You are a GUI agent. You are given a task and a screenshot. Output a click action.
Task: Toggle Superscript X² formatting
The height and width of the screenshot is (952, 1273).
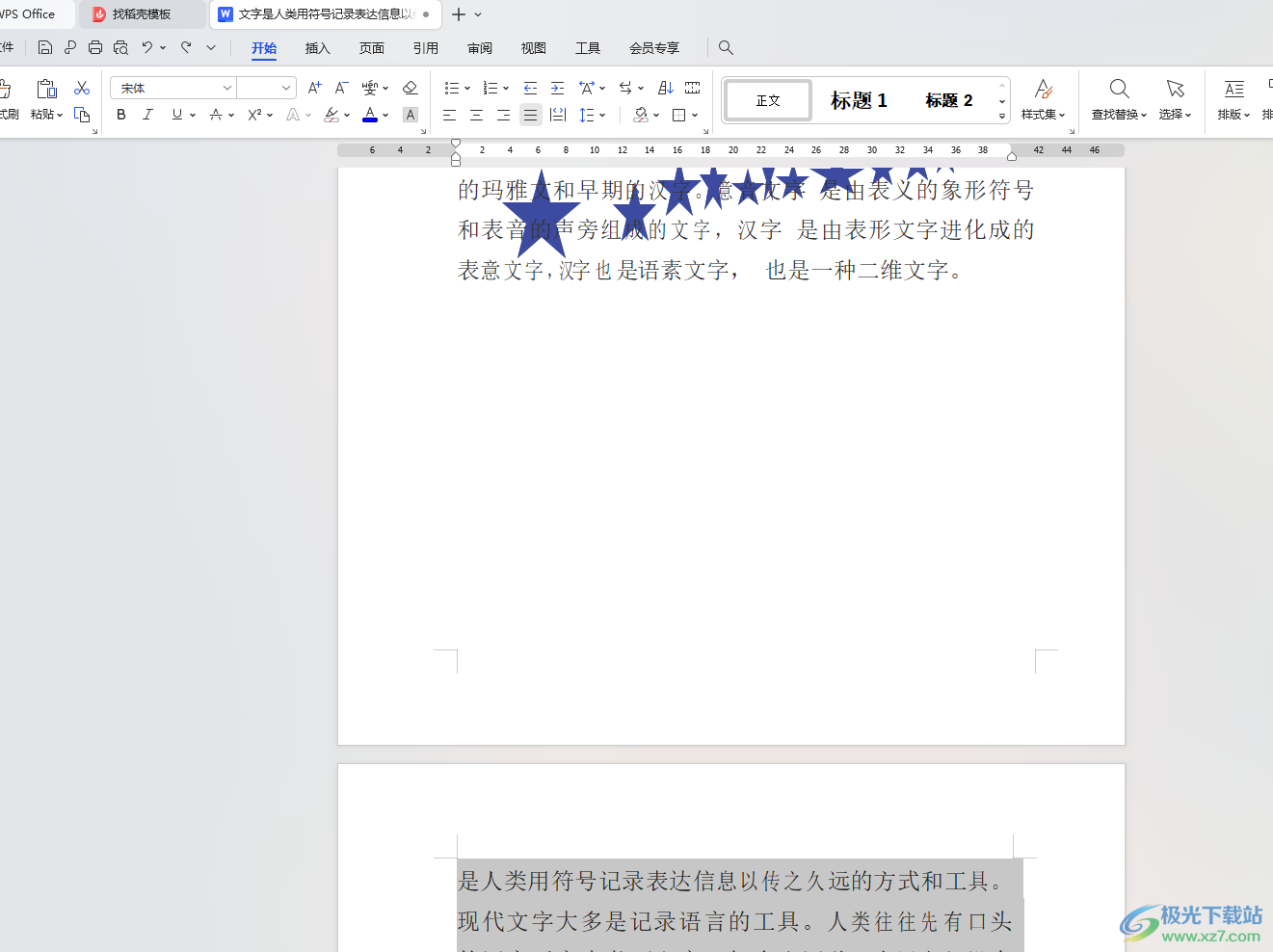(x=254, y=115)
